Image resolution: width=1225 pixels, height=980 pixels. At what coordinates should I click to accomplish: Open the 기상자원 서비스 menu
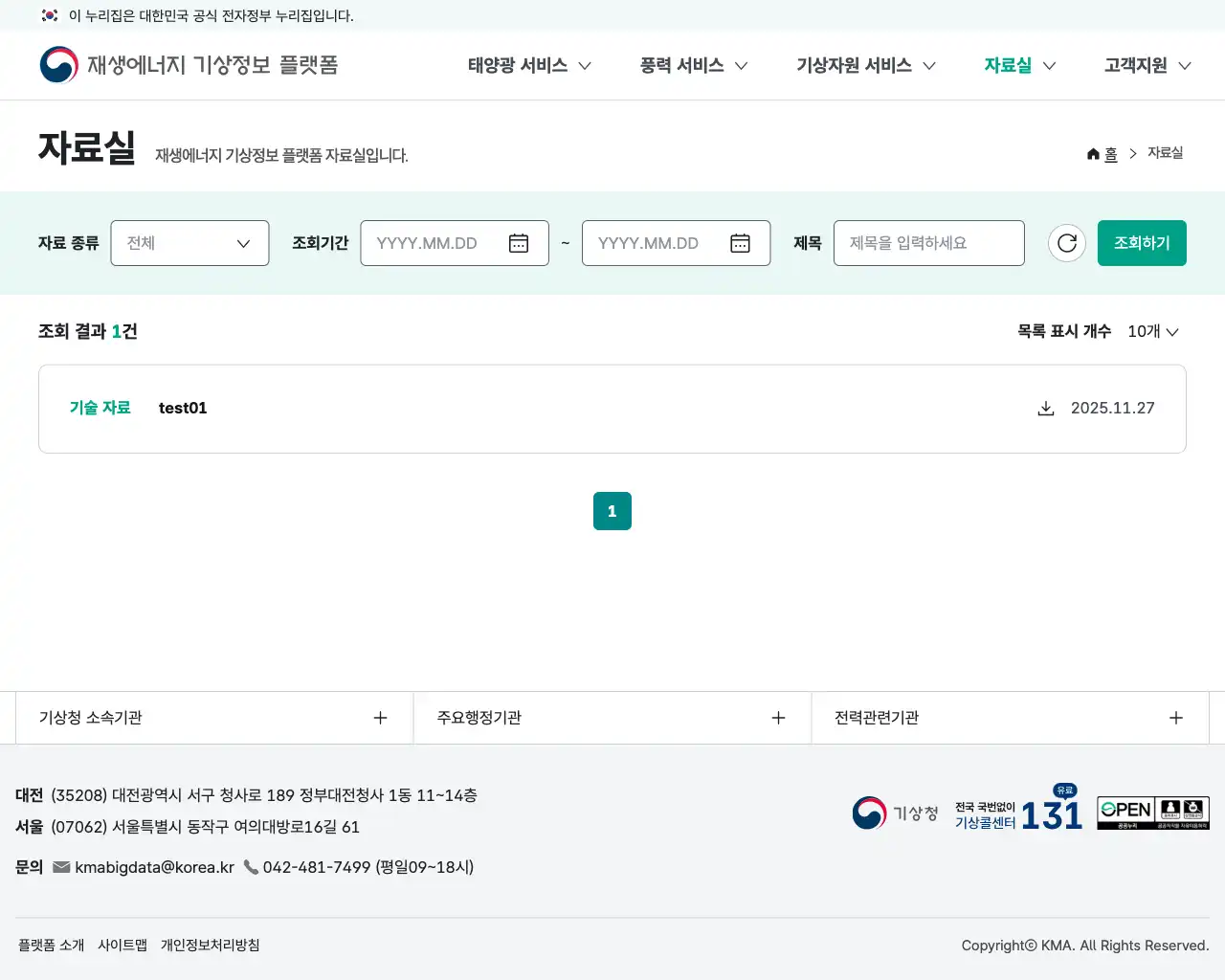pyautogui.click(x=855, y=65)
